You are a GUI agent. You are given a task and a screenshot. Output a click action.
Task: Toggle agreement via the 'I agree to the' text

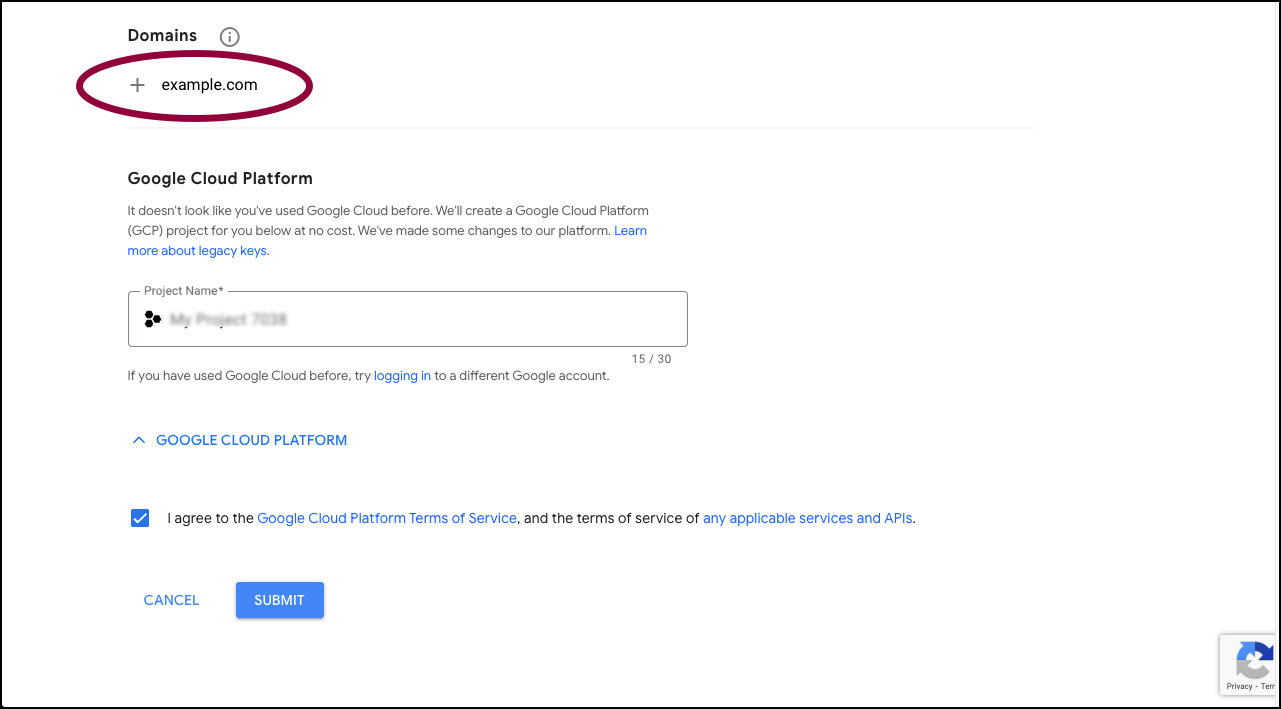click(x=211, y=518)
